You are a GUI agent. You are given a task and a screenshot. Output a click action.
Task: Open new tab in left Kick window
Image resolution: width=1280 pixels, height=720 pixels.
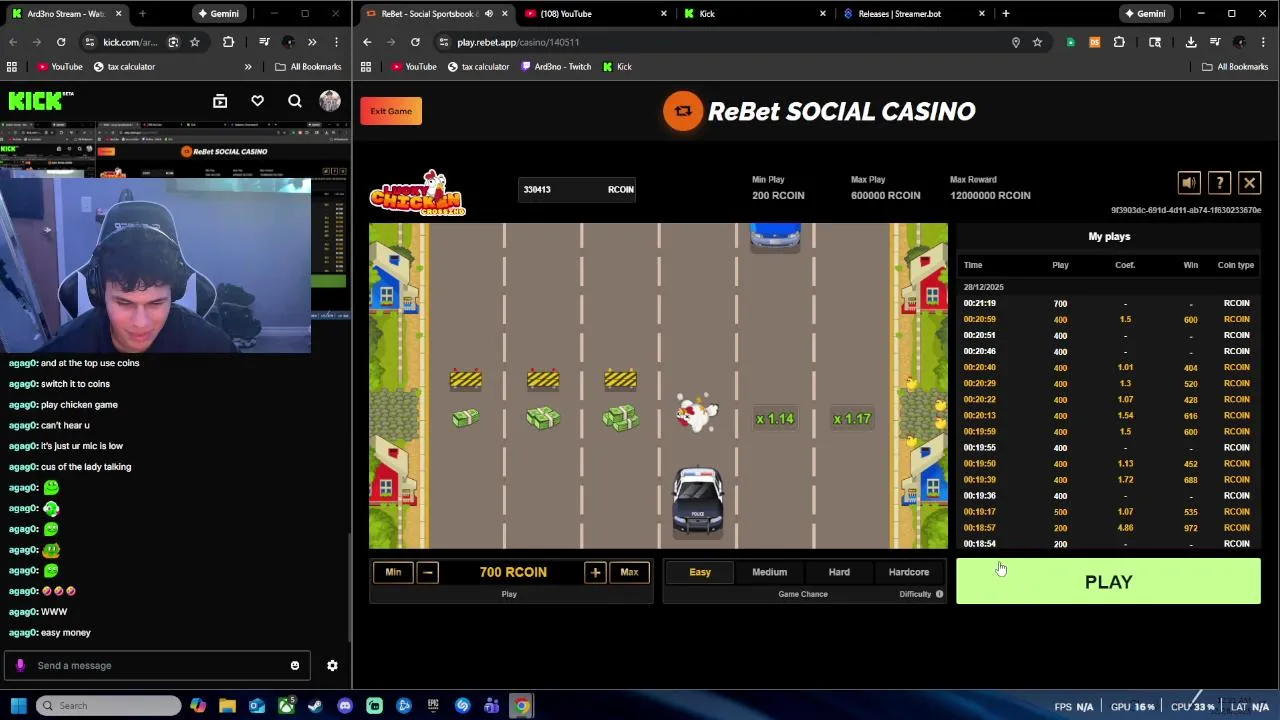tap(142, 14)
